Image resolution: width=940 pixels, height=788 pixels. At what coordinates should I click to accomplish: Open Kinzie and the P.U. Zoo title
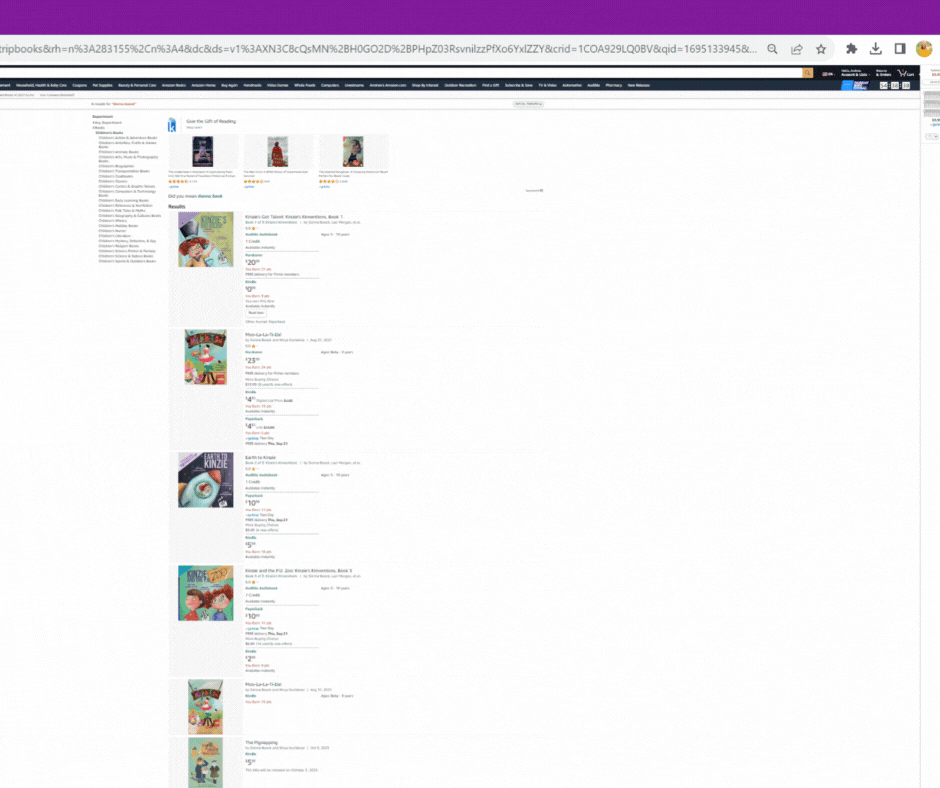tap(299, 571)
